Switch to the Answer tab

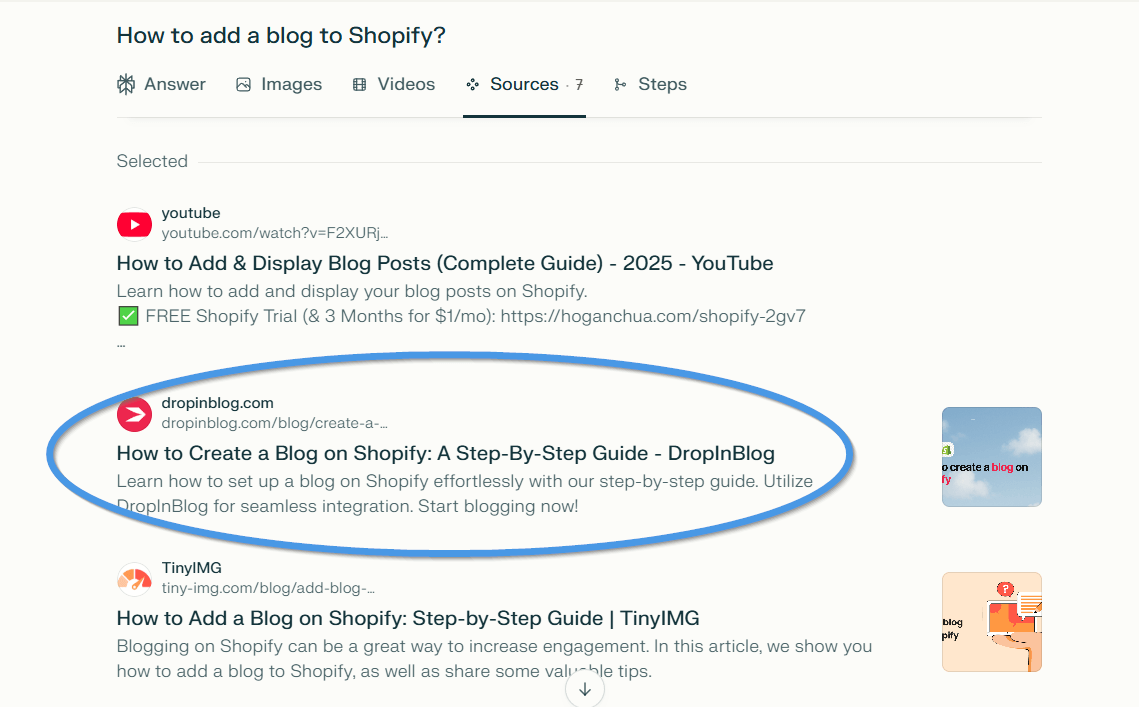point(174,85)
